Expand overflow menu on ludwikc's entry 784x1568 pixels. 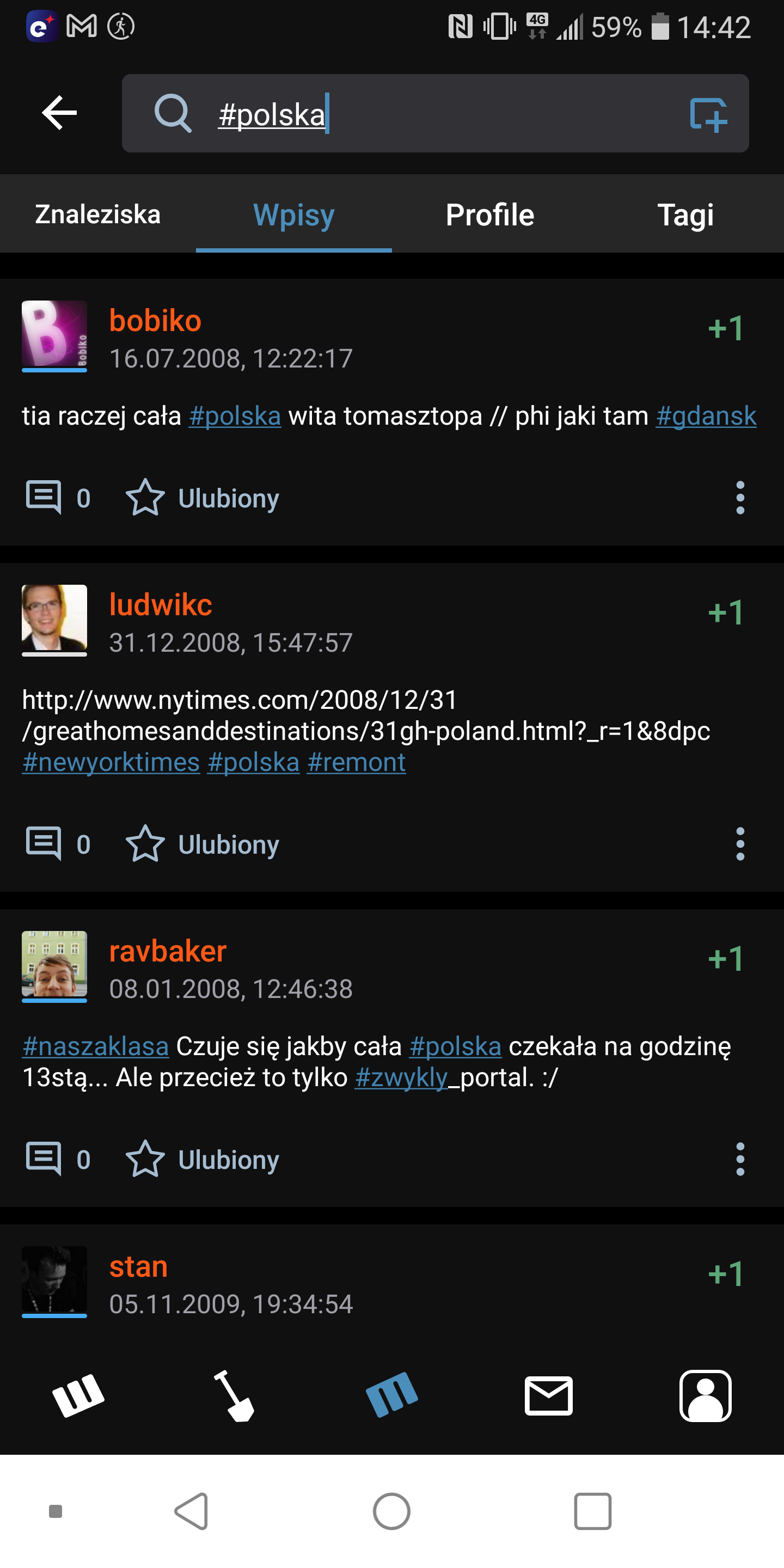740,844
